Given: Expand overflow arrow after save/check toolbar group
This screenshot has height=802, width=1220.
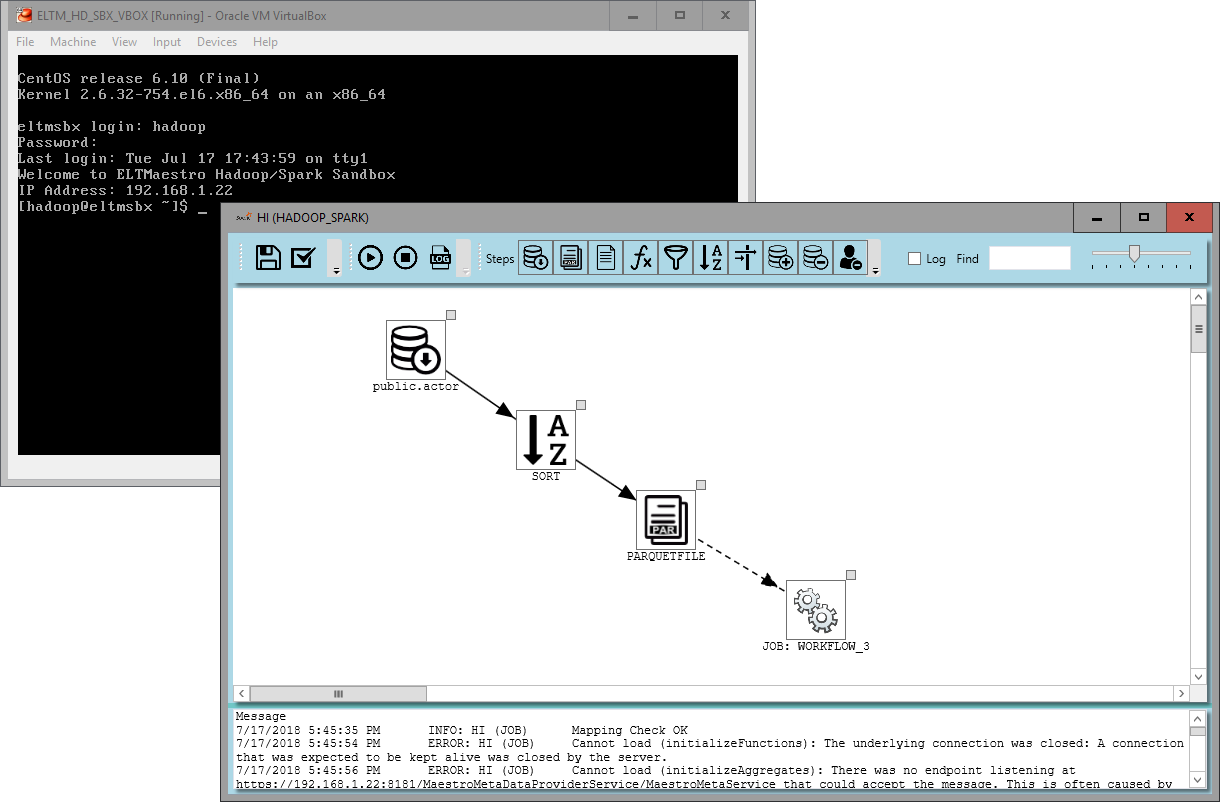Looking at the screenshot, I should coord(336,258).
